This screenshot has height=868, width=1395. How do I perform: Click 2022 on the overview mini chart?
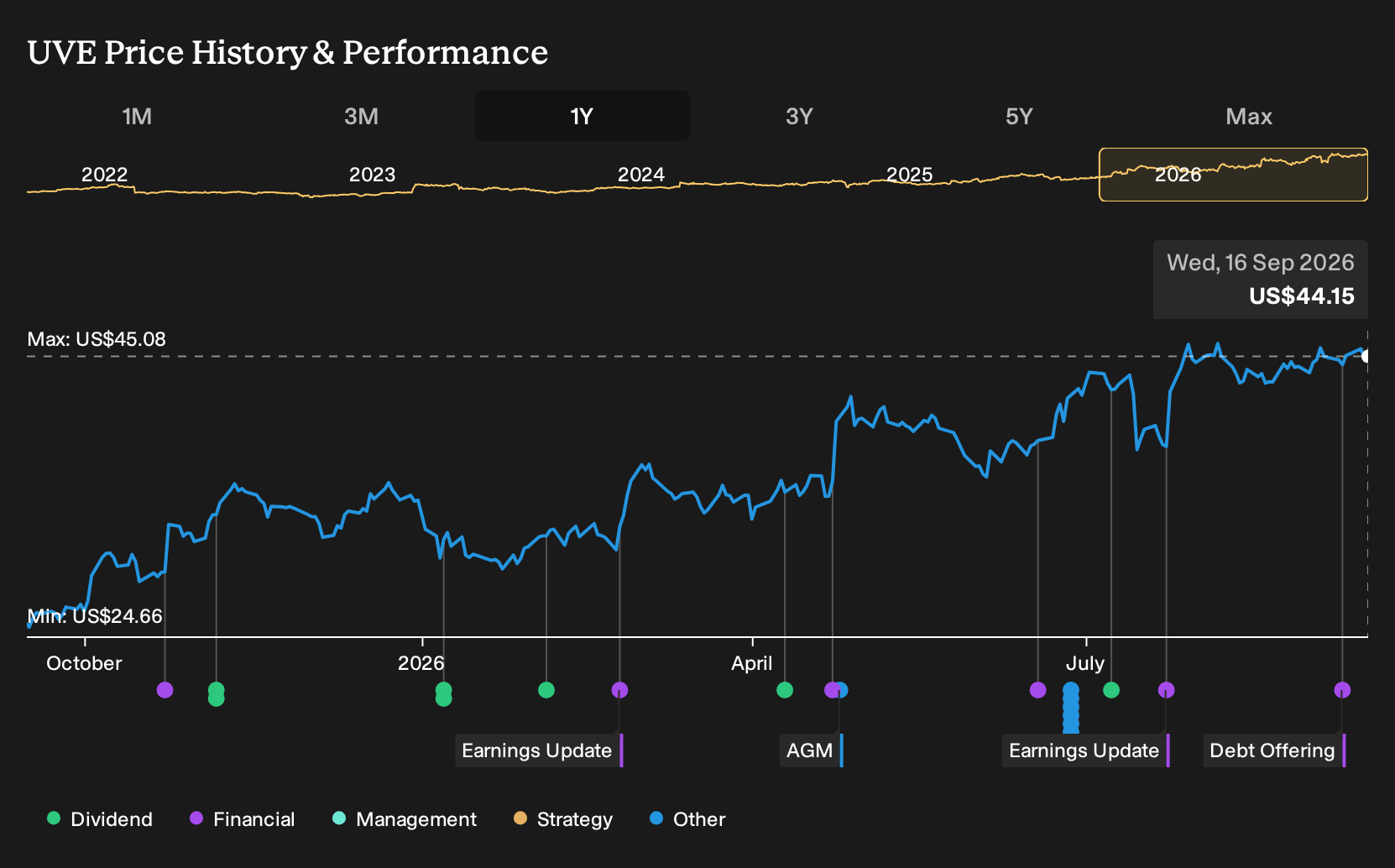coord(104,175)
